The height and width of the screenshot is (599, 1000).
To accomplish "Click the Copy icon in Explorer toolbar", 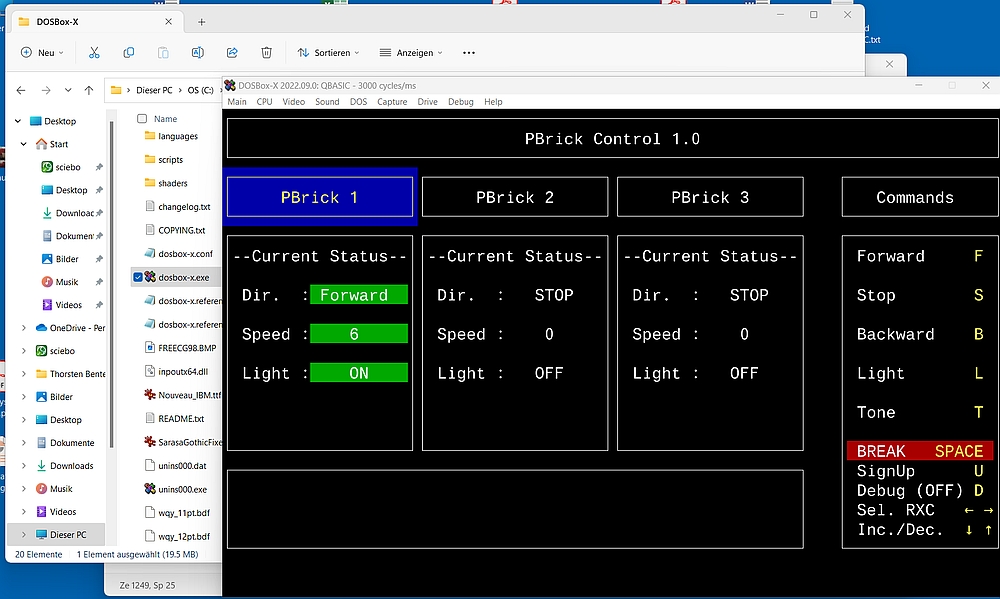I will (x=129, y=53).
